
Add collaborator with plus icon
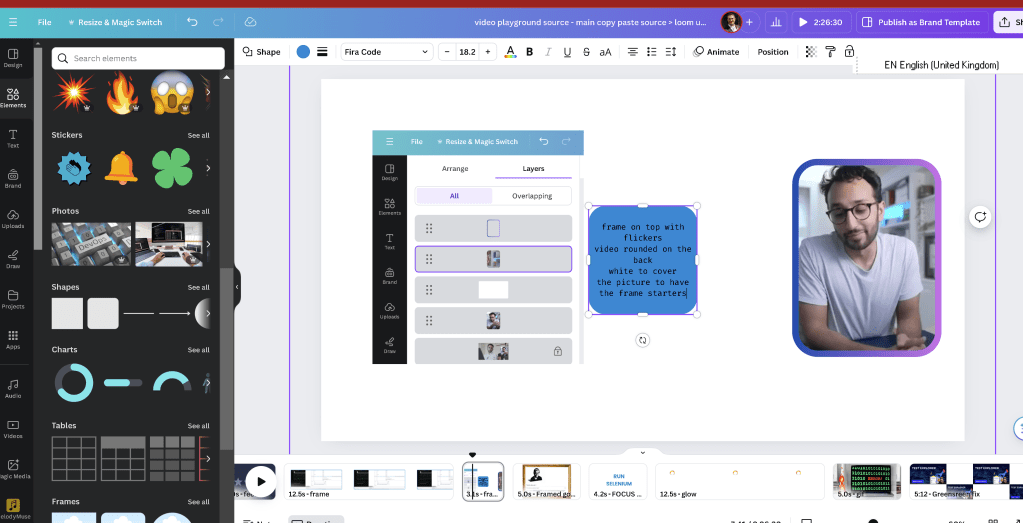pos(749,22)
